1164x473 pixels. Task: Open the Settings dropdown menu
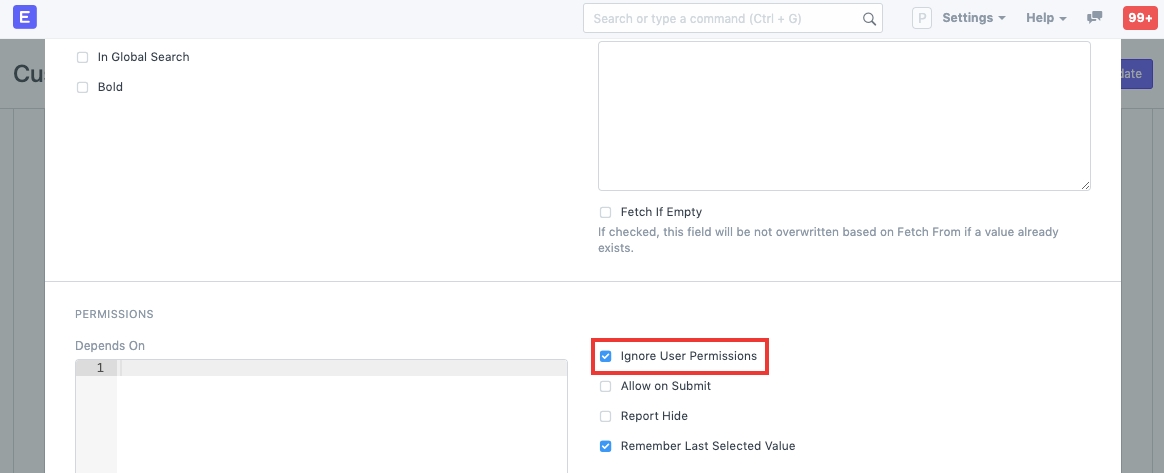pos(973,18)
